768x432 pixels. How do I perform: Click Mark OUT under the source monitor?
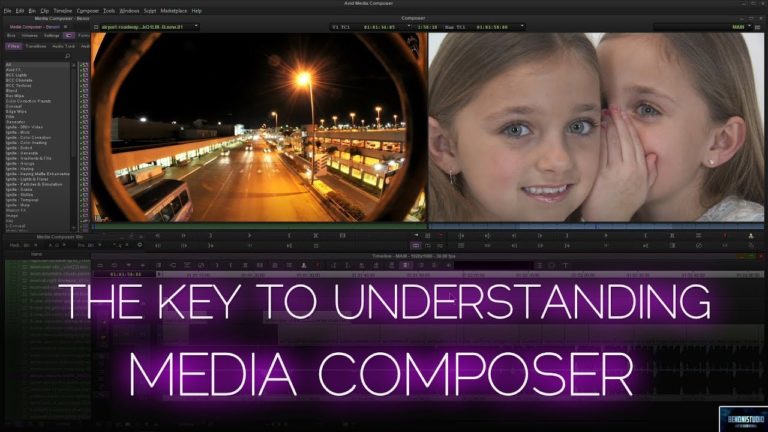[289, 236]
